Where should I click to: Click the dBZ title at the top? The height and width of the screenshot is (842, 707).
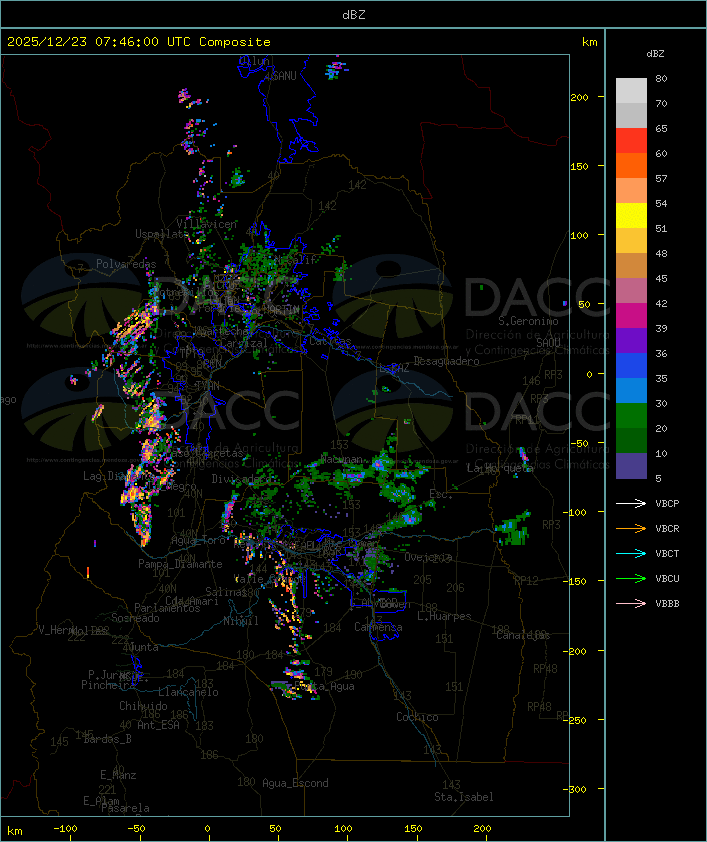coord(354,14)
